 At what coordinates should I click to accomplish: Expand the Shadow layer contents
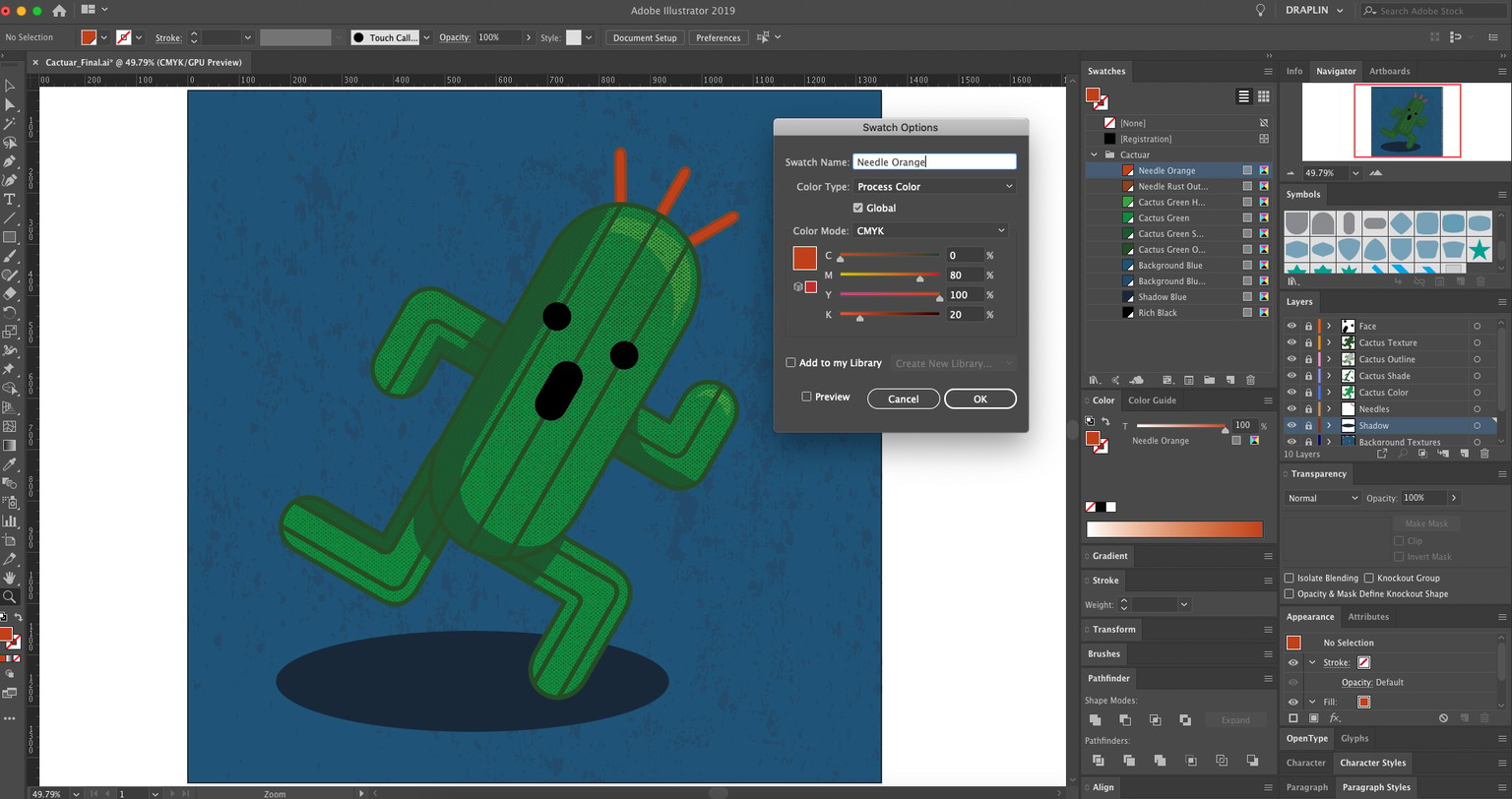coord(1329,425)
